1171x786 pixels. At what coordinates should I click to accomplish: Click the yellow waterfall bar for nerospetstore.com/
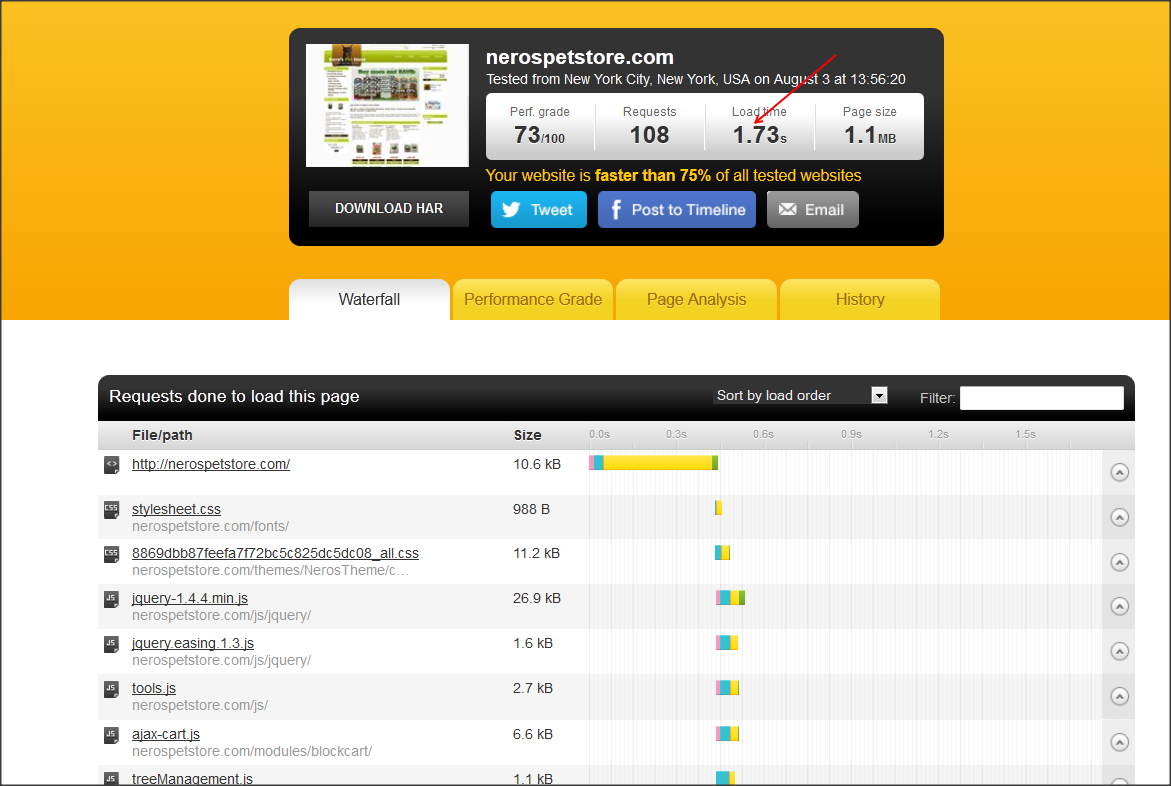658,463
